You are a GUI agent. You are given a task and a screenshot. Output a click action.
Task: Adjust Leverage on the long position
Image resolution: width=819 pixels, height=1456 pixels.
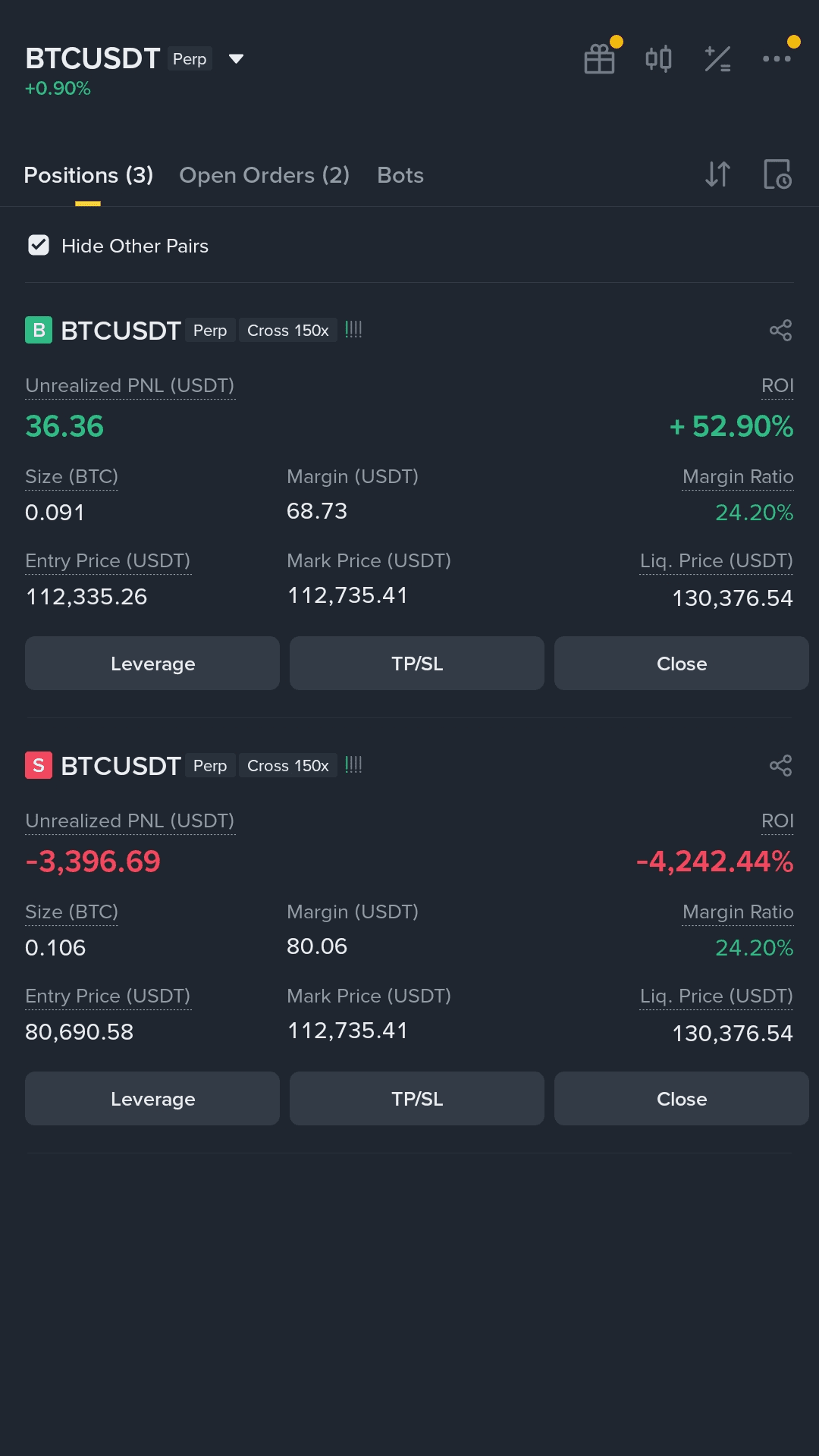click(x=152, y=664)
